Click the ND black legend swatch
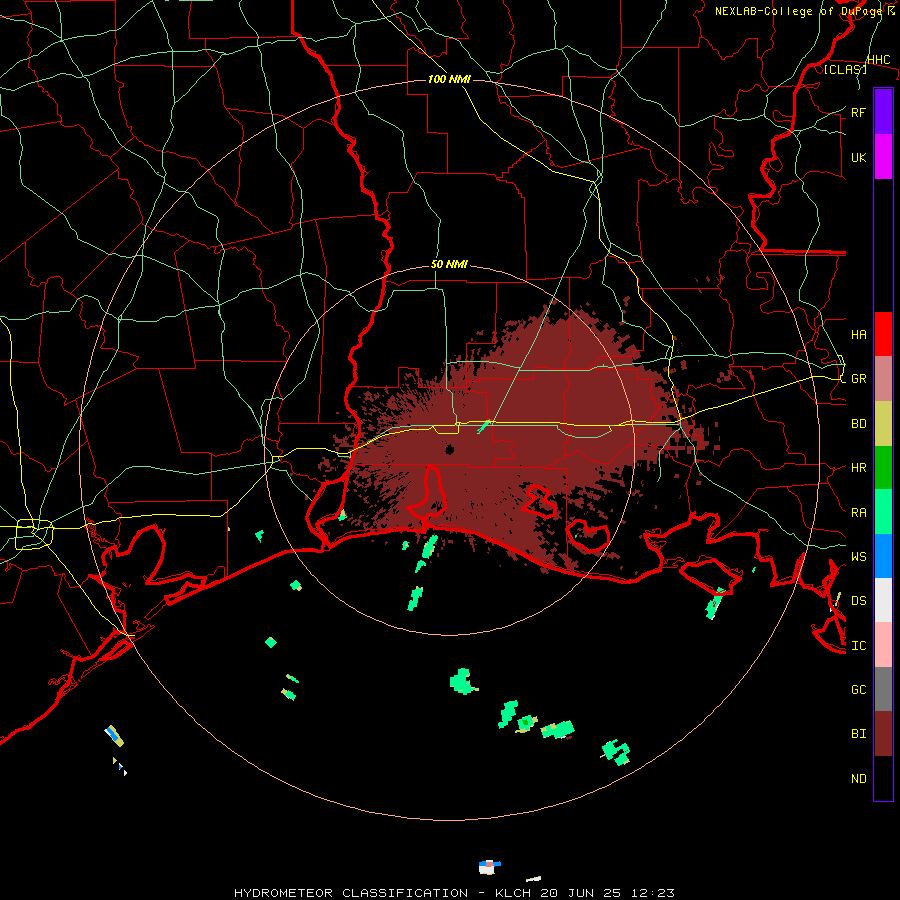The width and height of the screenshot is (900, 900). coord(883,778)
